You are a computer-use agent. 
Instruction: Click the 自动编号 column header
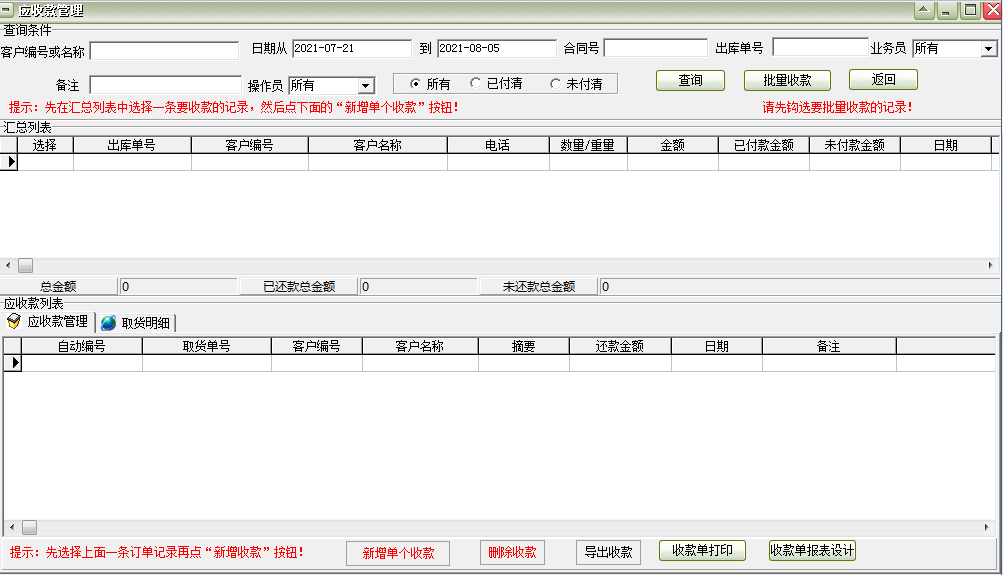tap(82, 346)
